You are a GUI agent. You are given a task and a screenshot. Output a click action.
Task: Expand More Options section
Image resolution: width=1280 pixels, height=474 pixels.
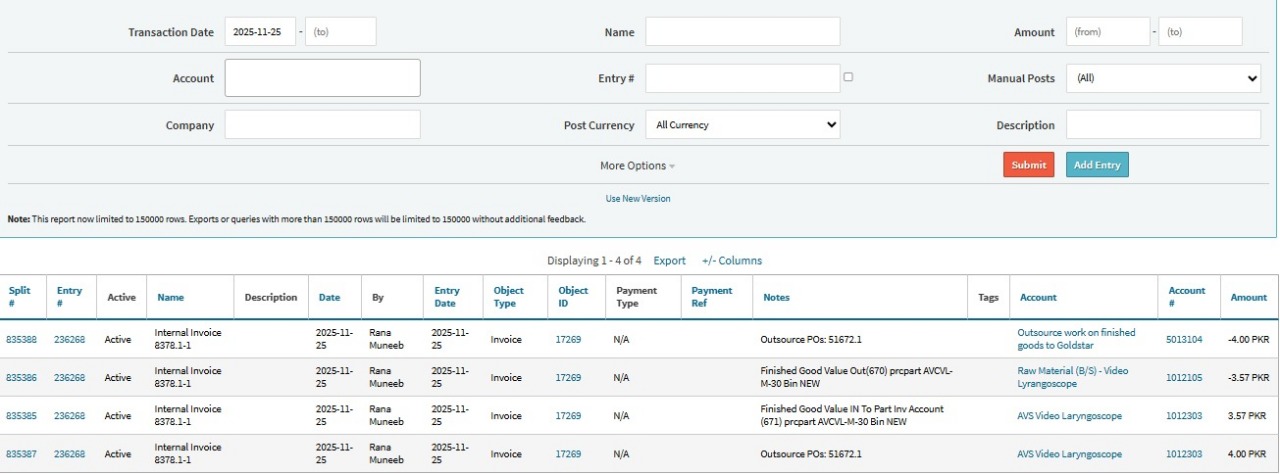(637, 166)
